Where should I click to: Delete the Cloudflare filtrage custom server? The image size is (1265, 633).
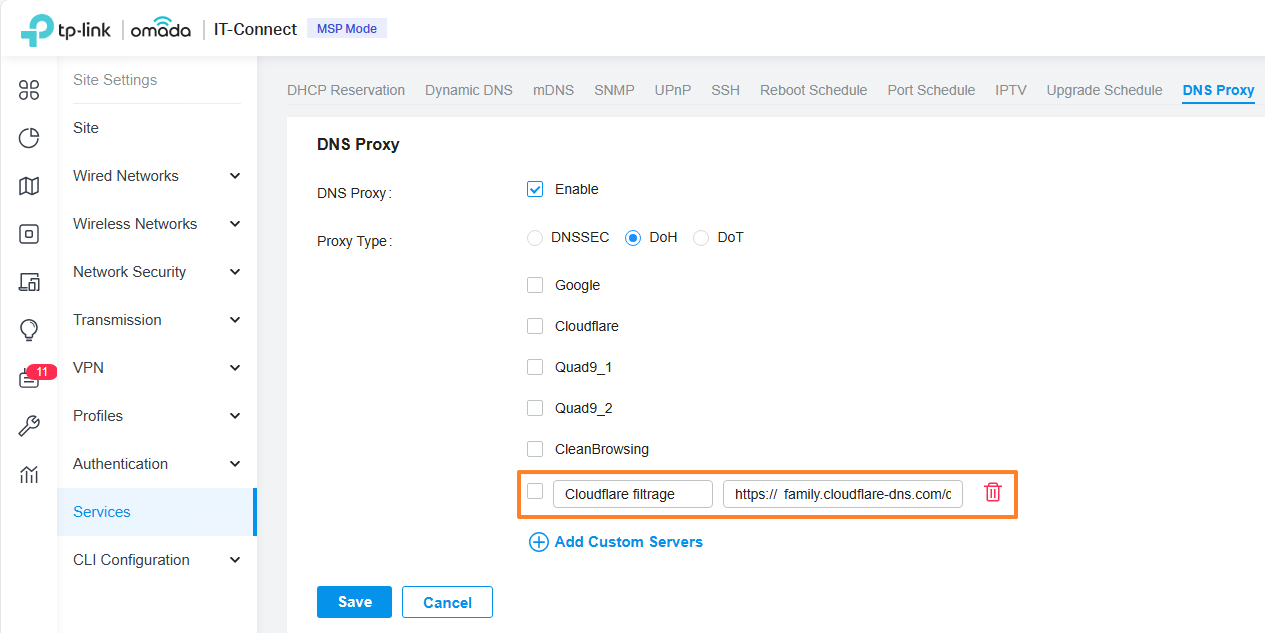tap(991, 491)
